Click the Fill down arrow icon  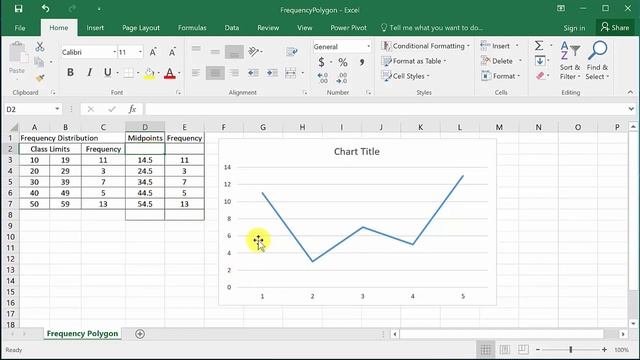(540, 61)
